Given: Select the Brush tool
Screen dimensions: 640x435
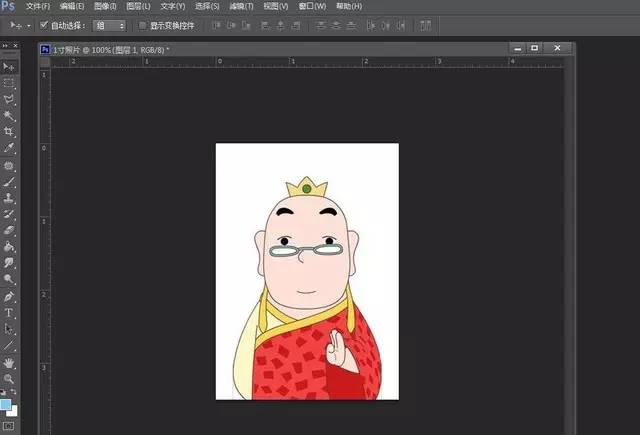Looking at the screenshot, I should tap(9, 182).
